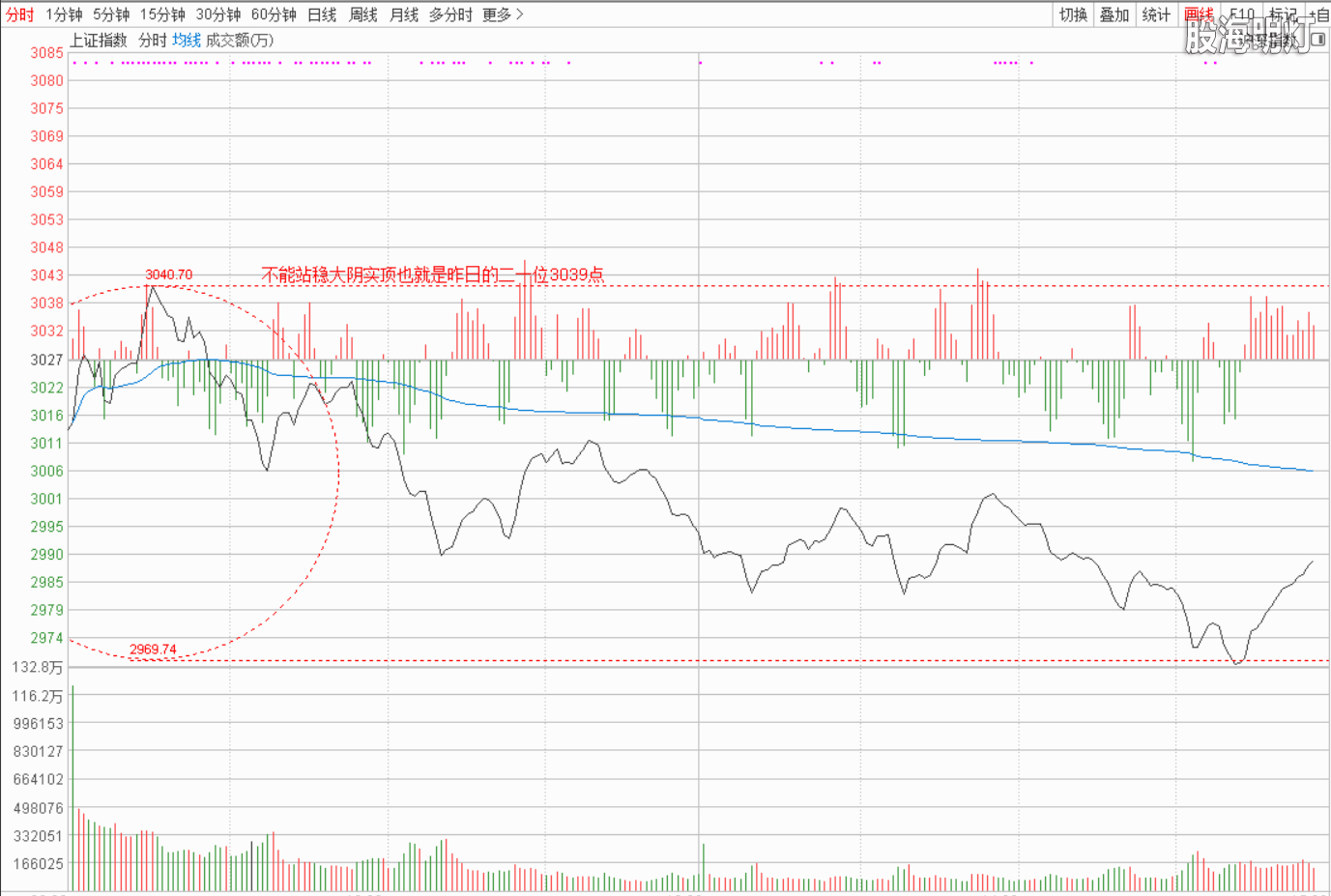
Task: Open the 多分时 multi-day view
Action: click(x=450, y=14)
